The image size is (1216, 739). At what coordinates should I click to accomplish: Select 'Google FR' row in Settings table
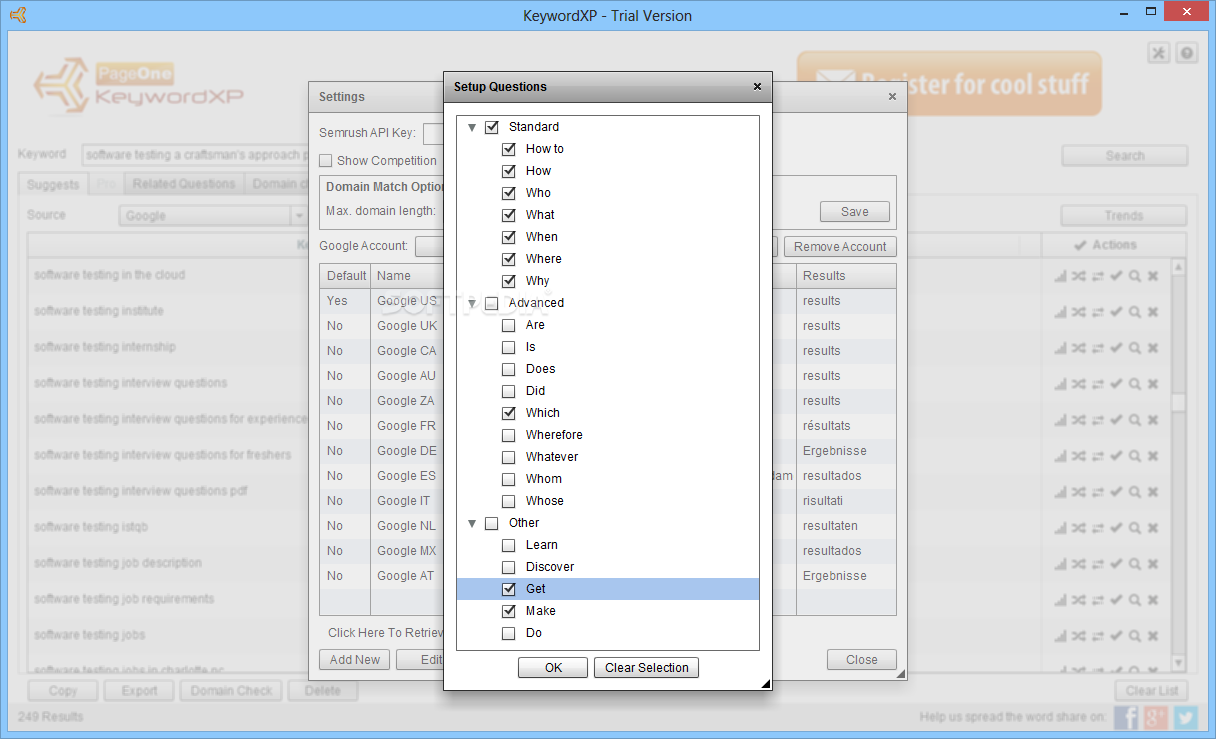click(608, 426)
